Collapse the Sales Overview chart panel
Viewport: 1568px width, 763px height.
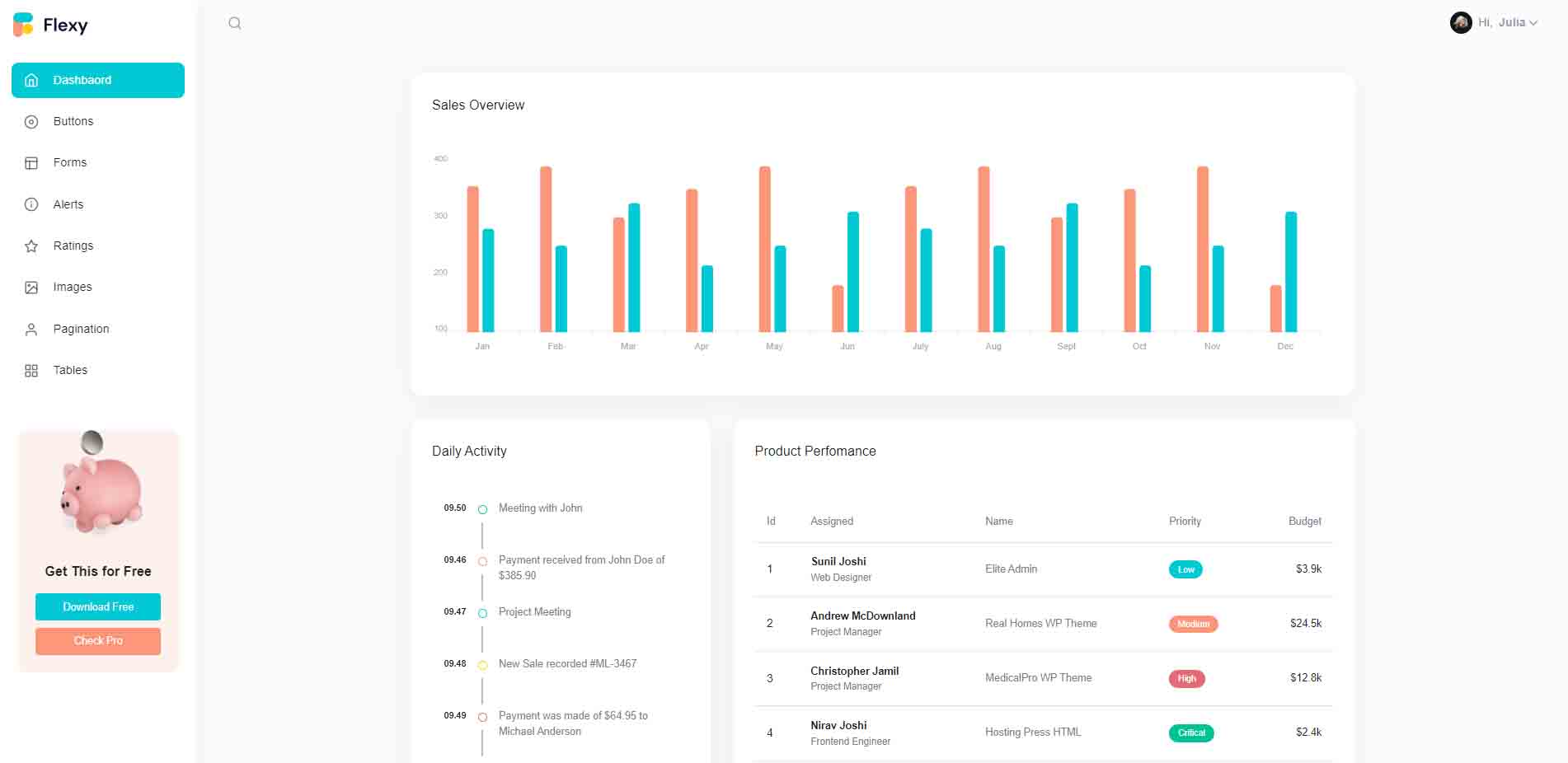tap(477, 105)
